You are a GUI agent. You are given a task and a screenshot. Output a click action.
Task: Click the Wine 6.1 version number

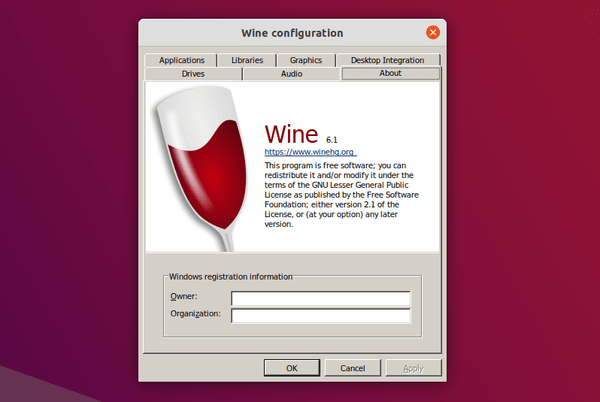331,140
